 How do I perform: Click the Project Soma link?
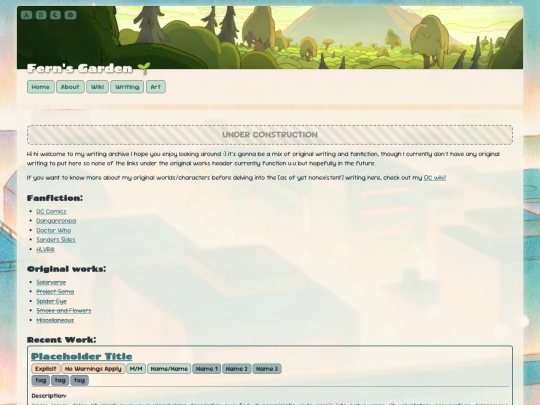(55, 292)
